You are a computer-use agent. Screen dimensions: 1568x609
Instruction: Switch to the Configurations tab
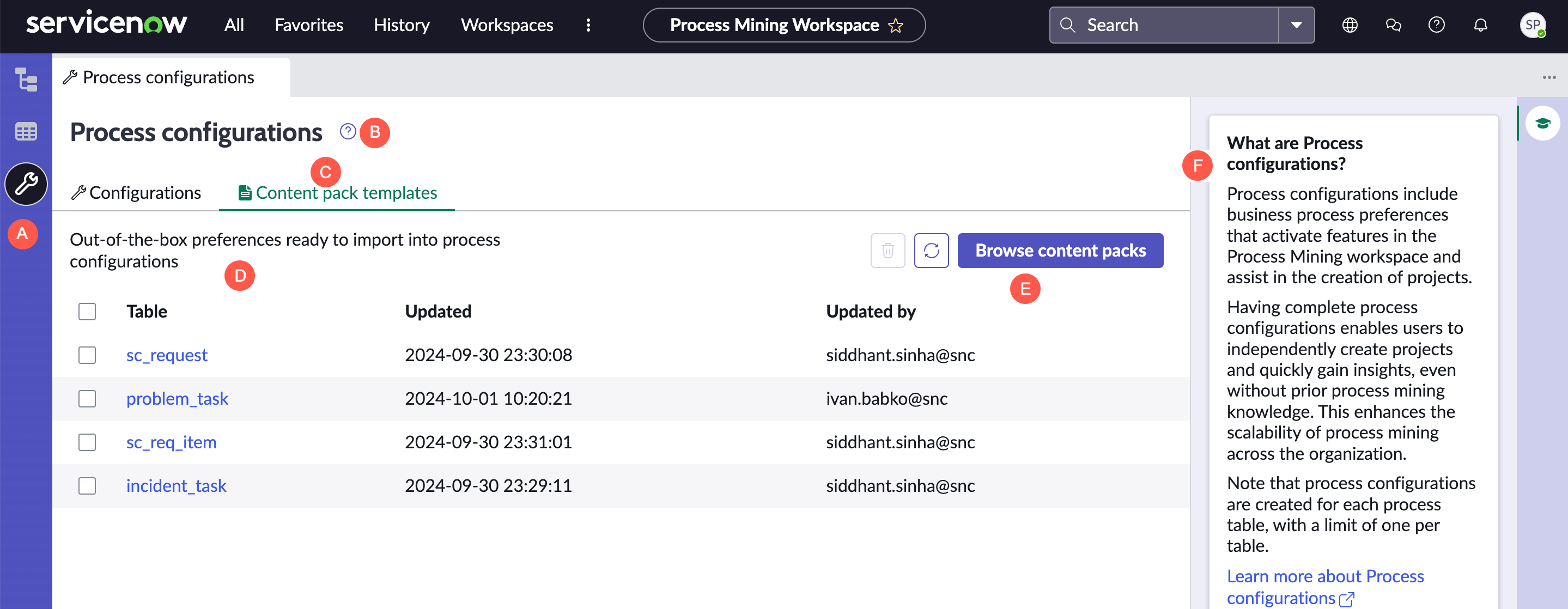click(136, 193)
